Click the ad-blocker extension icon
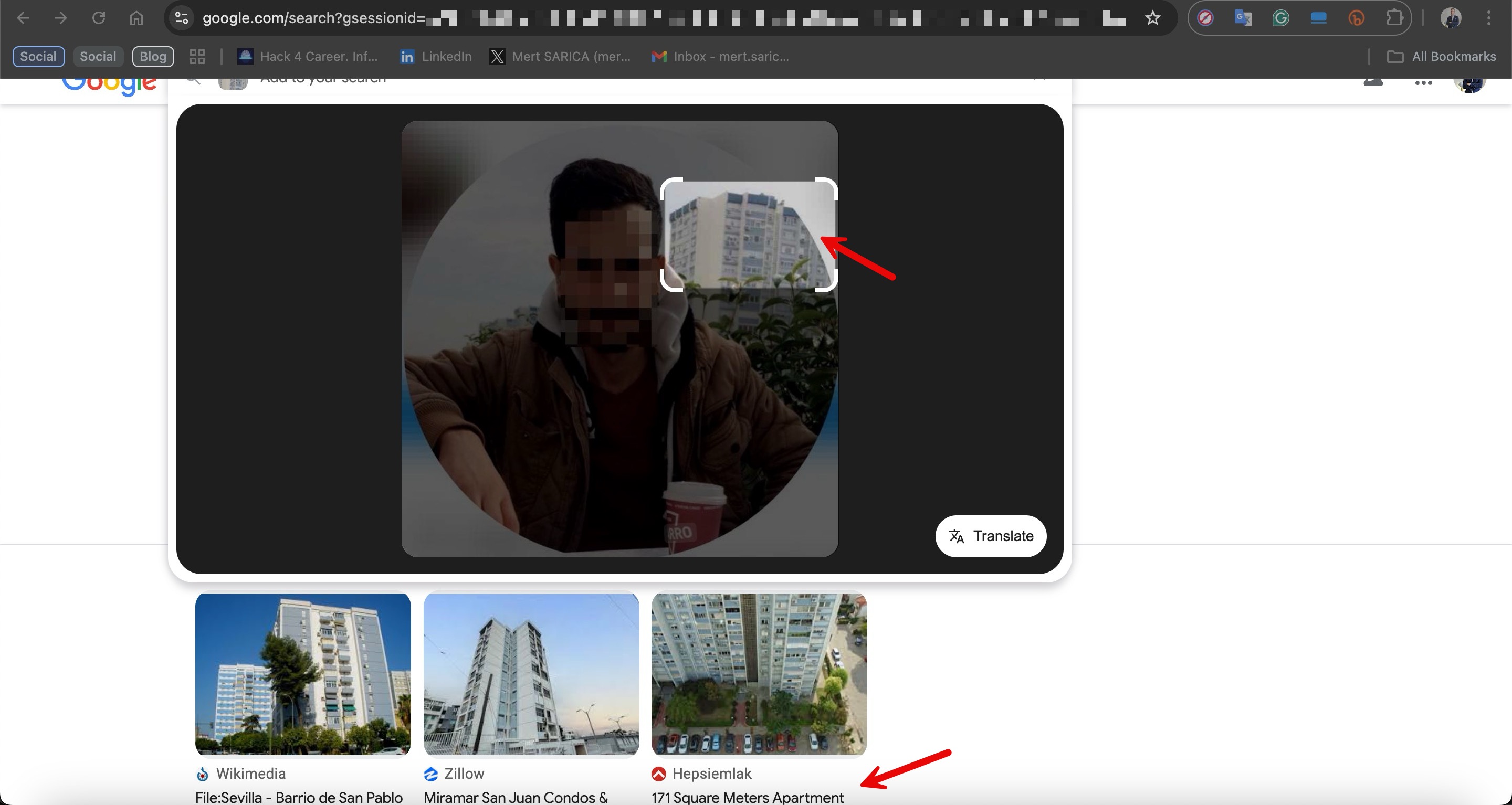The width and height of the screenshot is (1512, 805). 1205,18
